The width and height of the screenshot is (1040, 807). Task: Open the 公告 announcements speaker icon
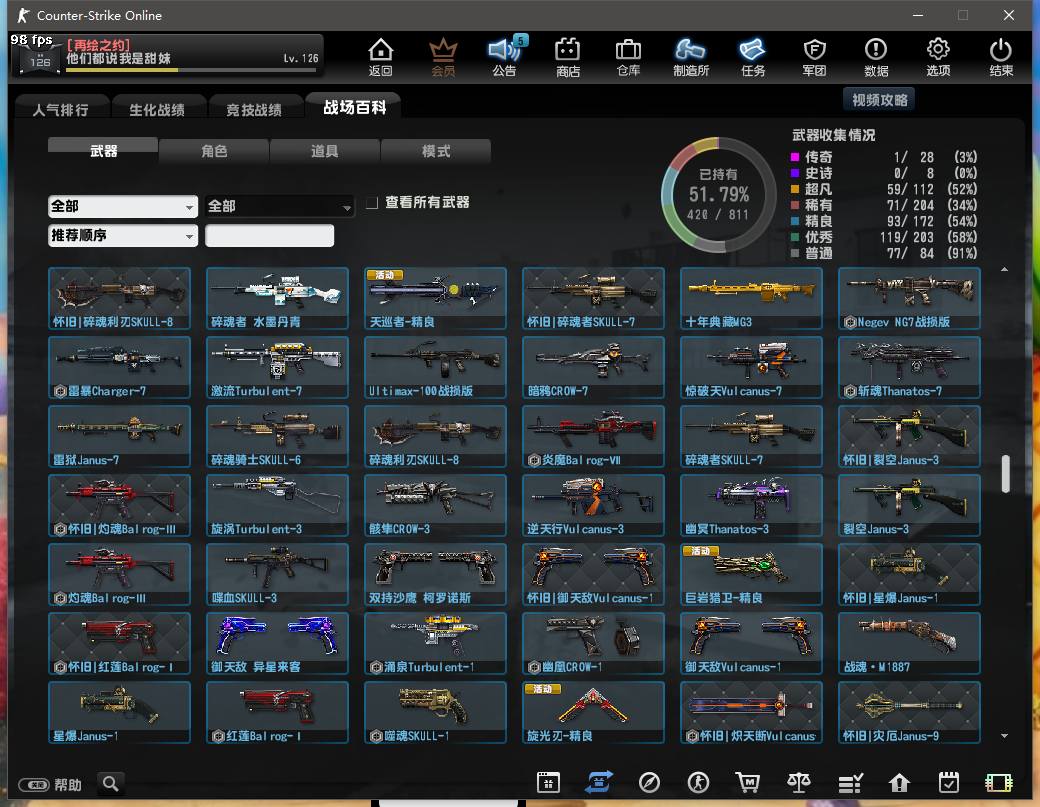click(505, 56)
